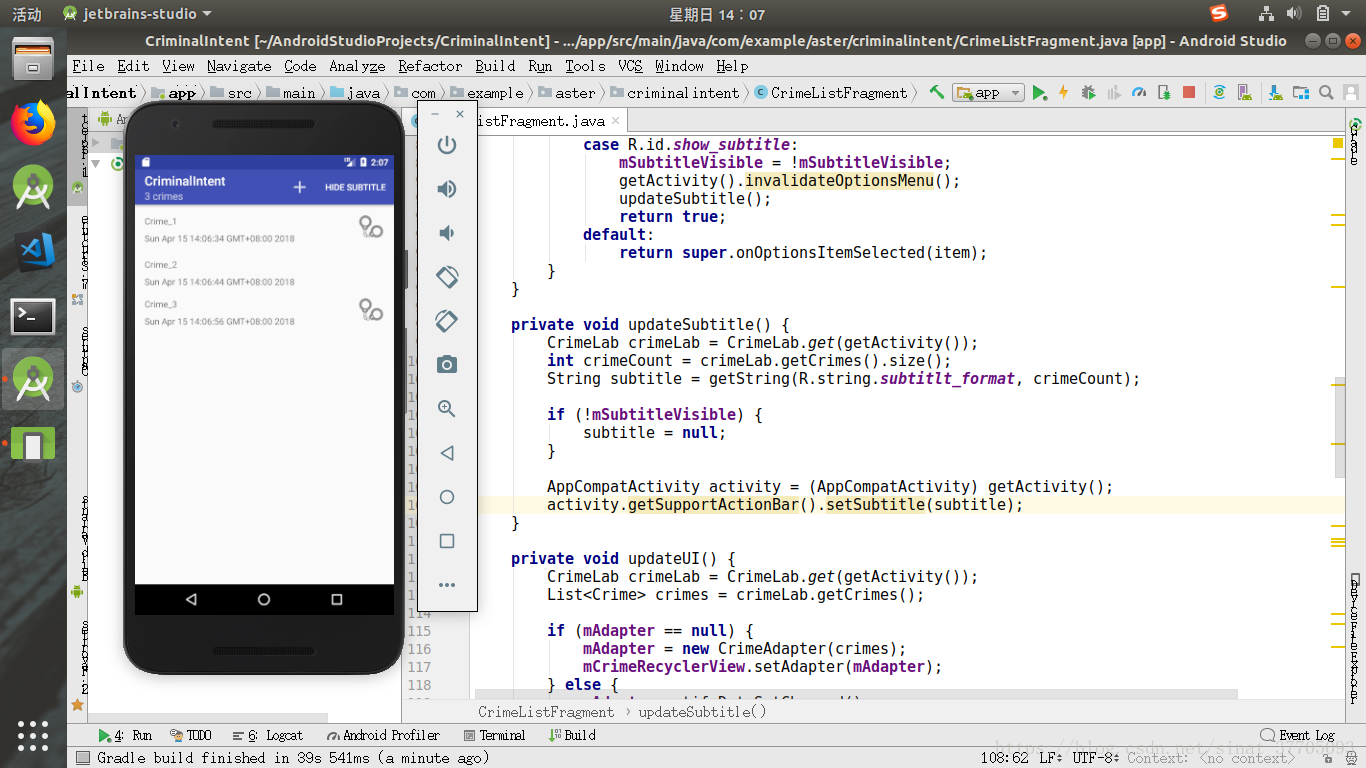Open the app run configuration dropdown
The image size is (1366, 768).
coord(988,92)
